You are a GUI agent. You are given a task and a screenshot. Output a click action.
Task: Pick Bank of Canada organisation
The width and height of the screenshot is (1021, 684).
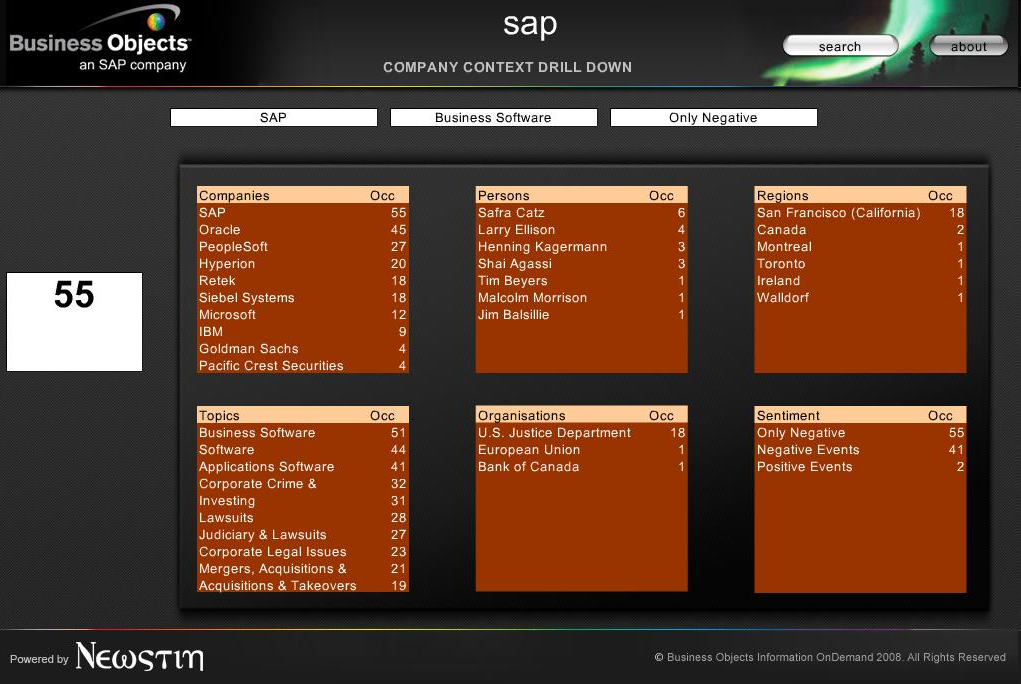581,466
